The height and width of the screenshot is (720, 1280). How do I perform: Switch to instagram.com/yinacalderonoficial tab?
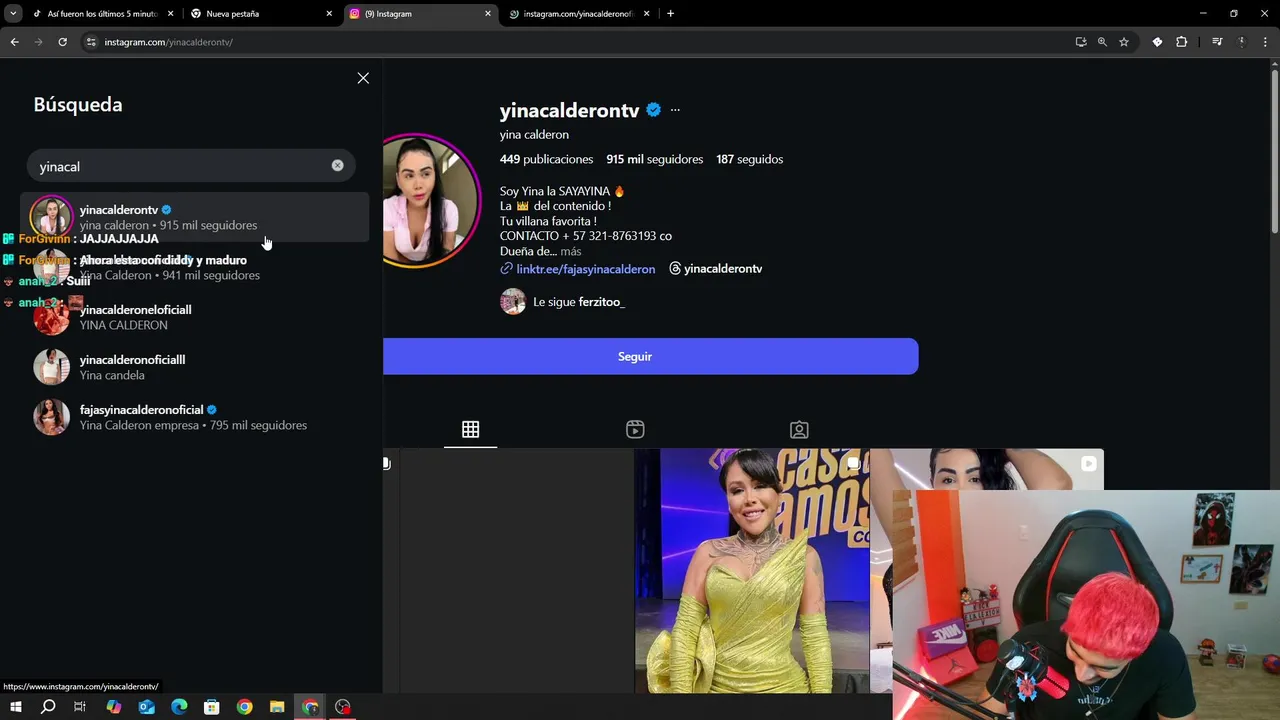coord(578,14)
